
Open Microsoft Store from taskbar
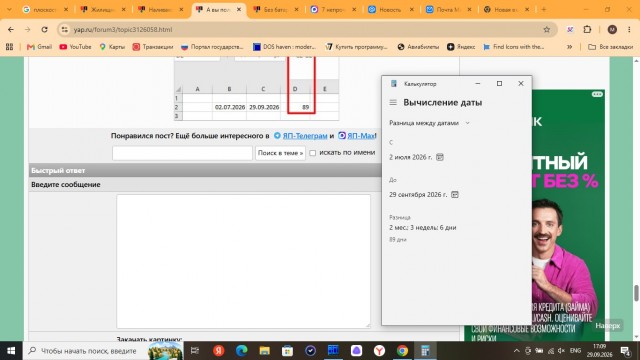tap(287, 351)
